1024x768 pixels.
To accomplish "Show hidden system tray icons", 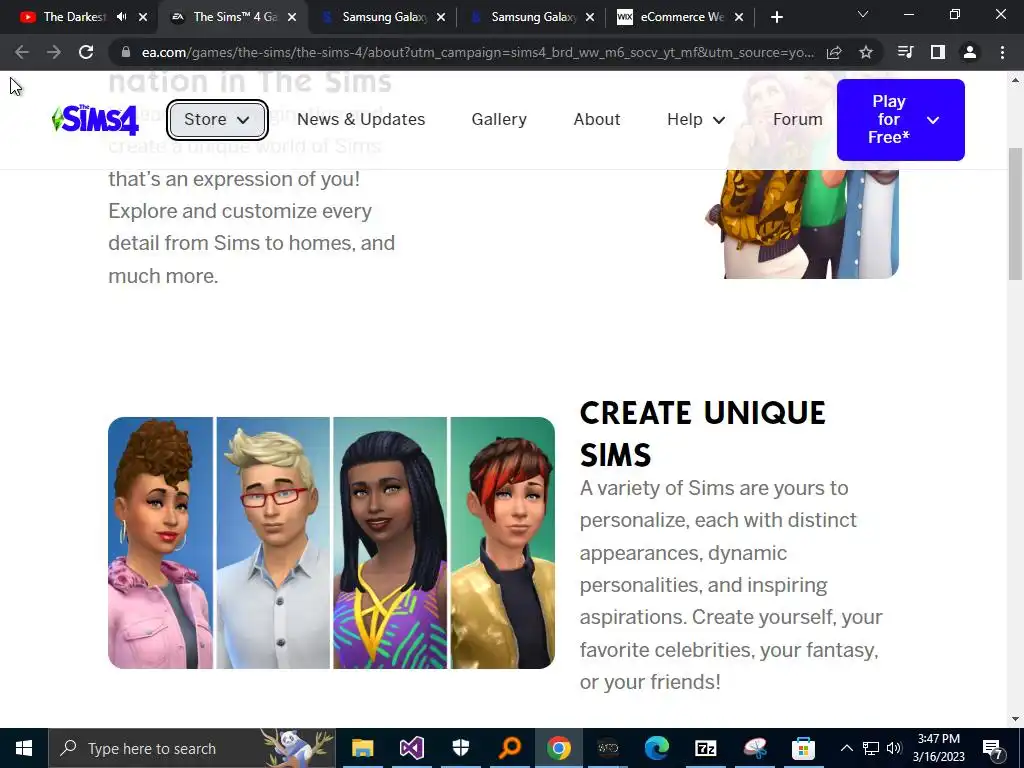I will coord(846,748).
